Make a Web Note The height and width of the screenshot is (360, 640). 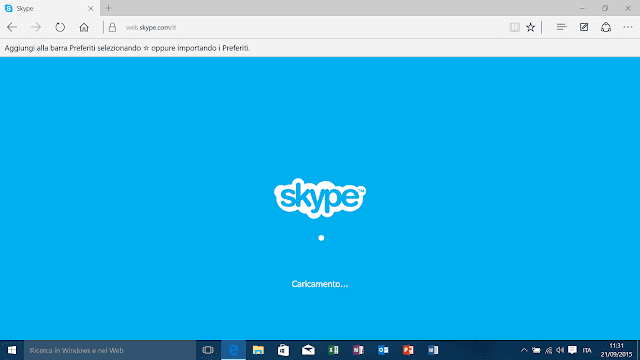click(584, 27)
